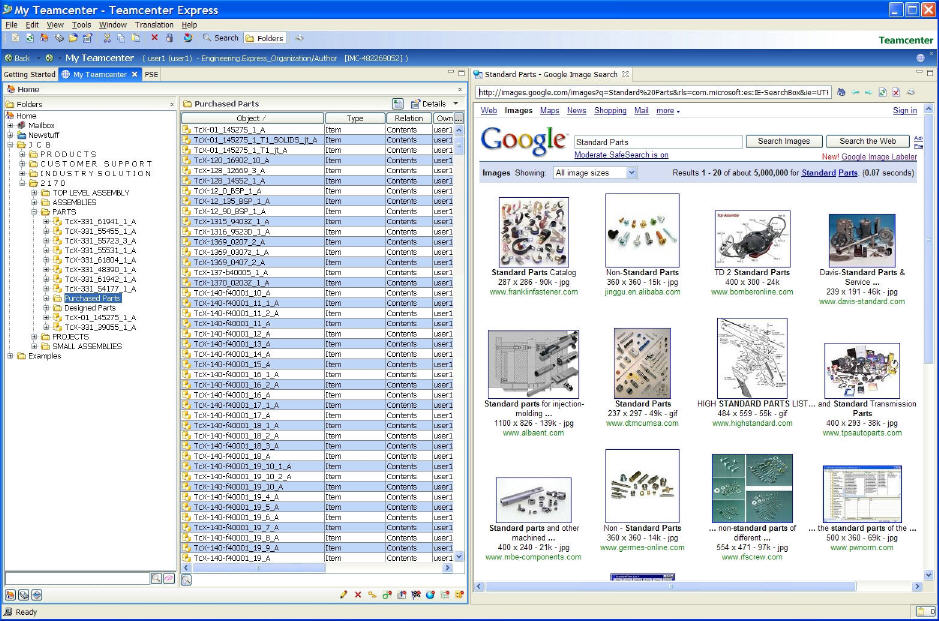Click the Google Maps link

click(549, 111)
